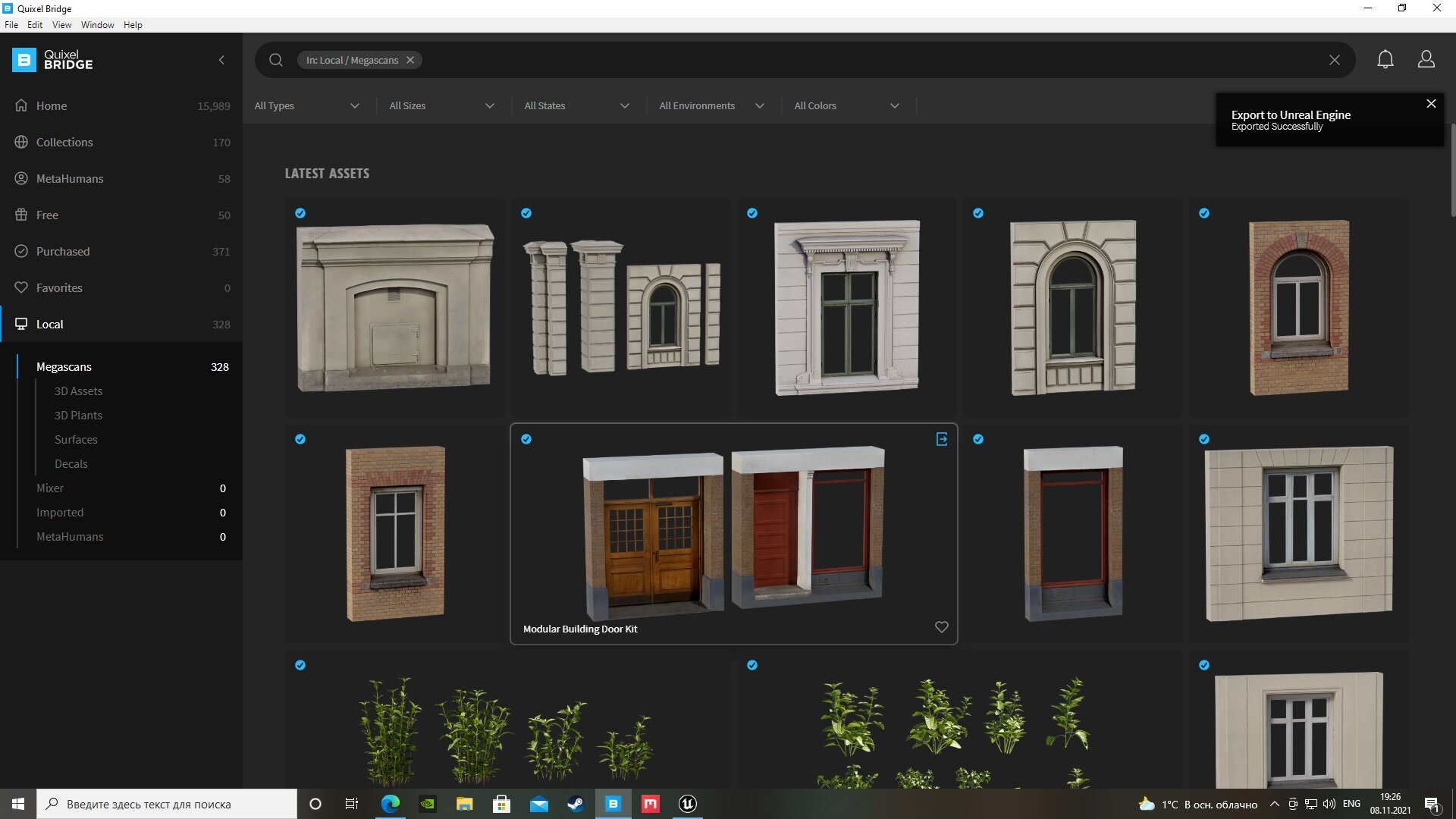
Task: Open Microsoft Edge from the taskbar
Action: click(390, 804)
